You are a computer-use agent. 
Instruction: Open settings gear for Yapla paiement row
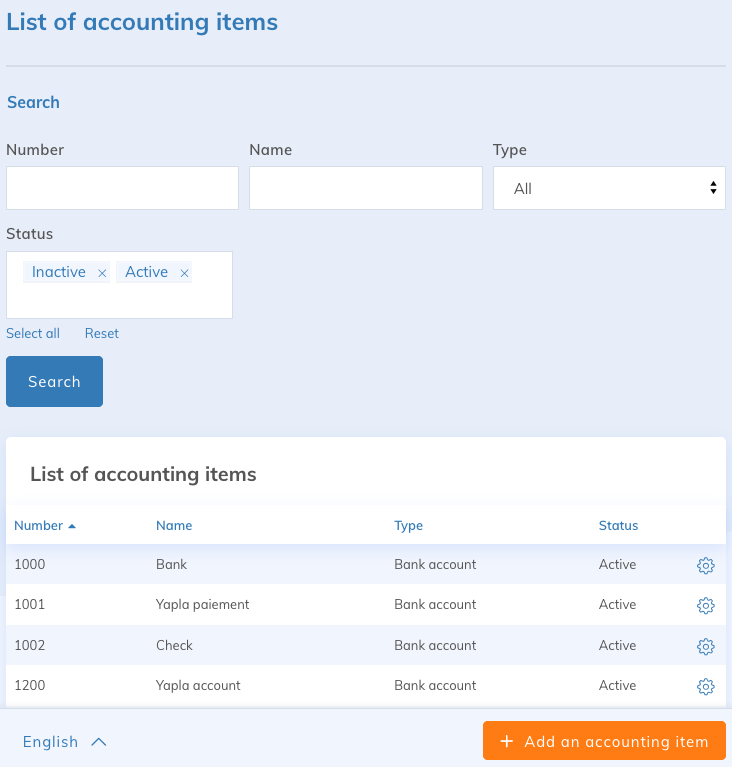click(x=705, y=605)
